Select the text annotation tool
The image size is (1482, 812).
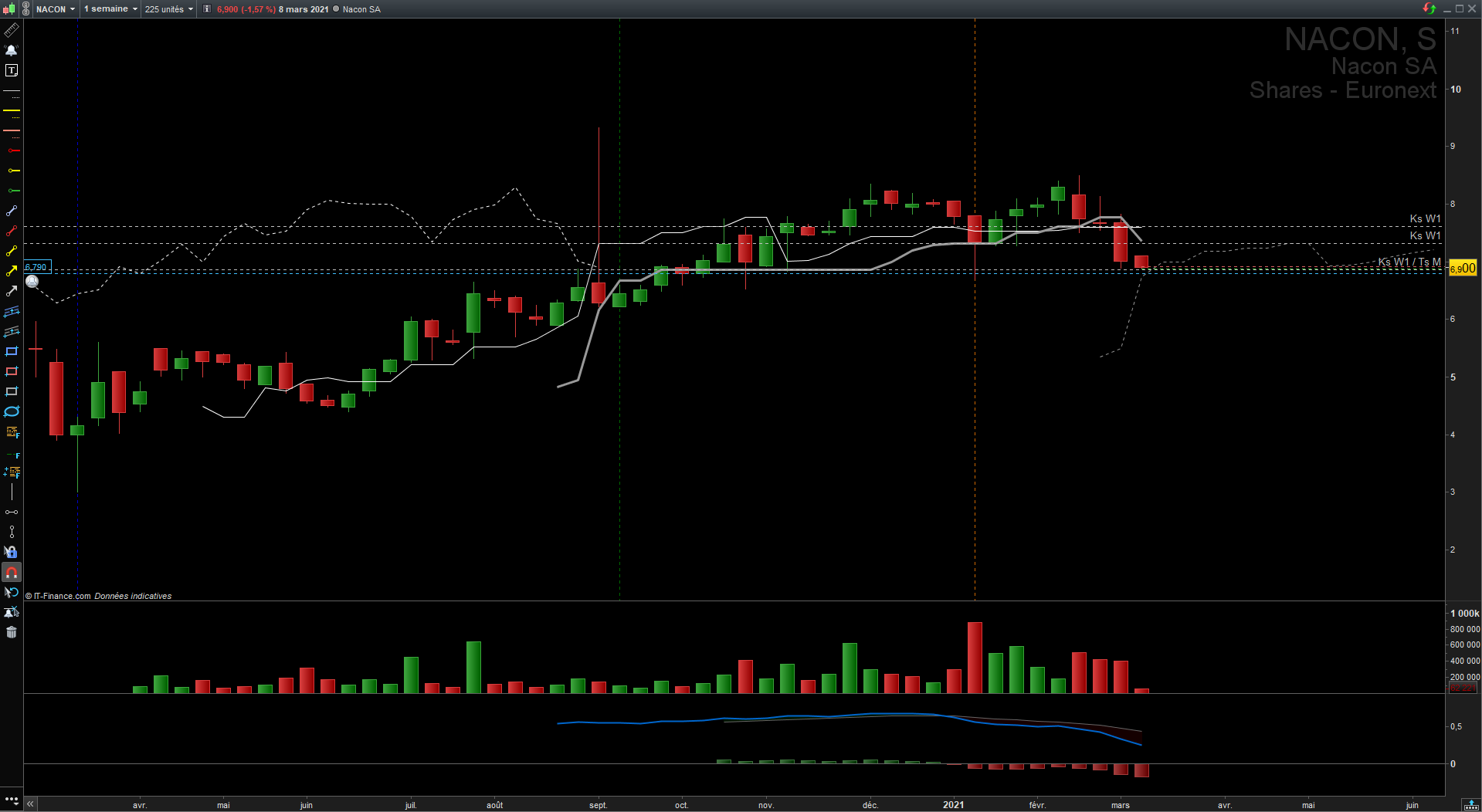coord(12,70)
